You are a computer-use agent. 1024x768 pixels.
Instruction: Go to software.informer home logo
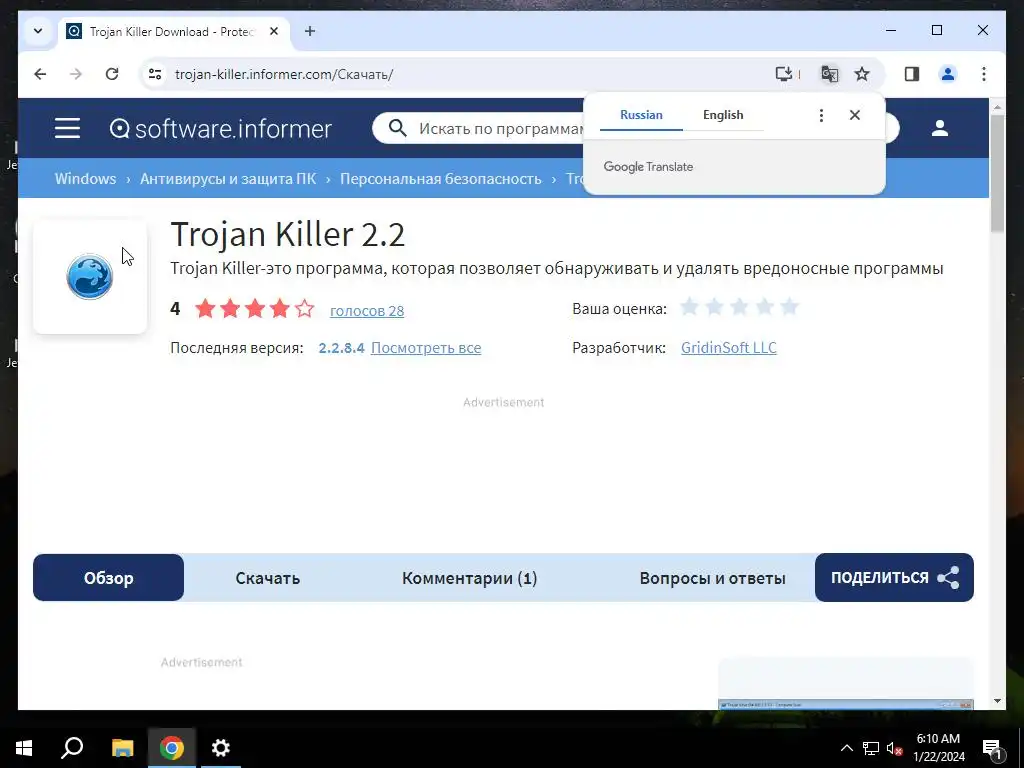[221, 129]
